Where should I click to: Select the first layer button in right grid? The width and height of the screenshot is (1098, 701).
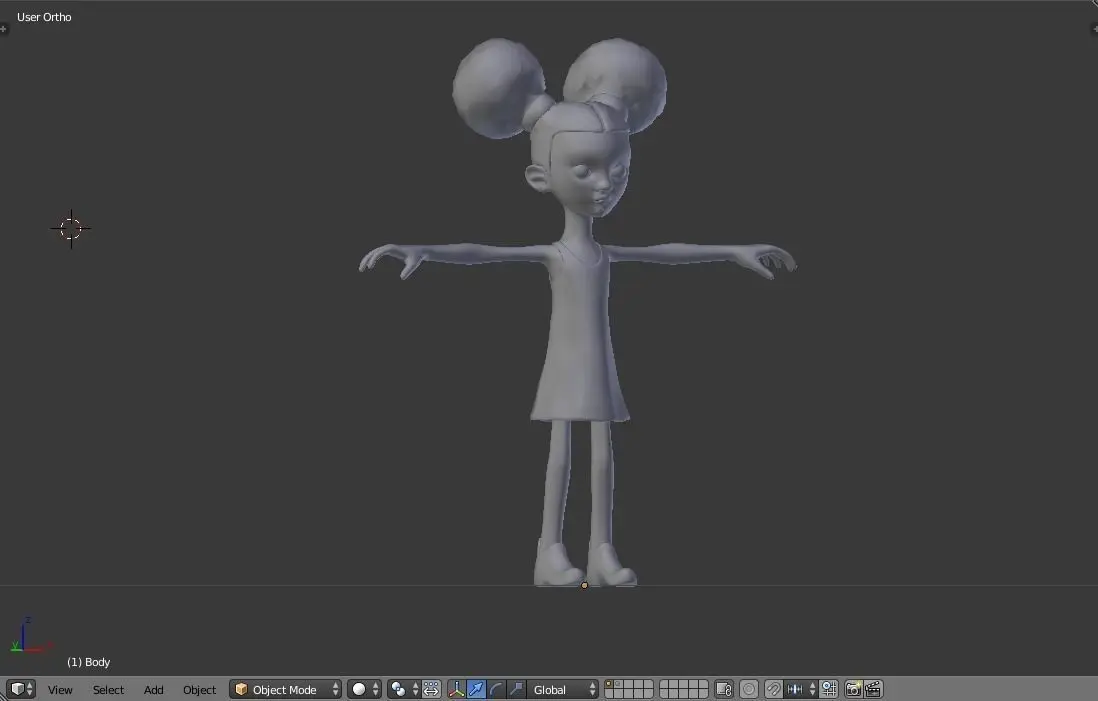click(664, 684)
